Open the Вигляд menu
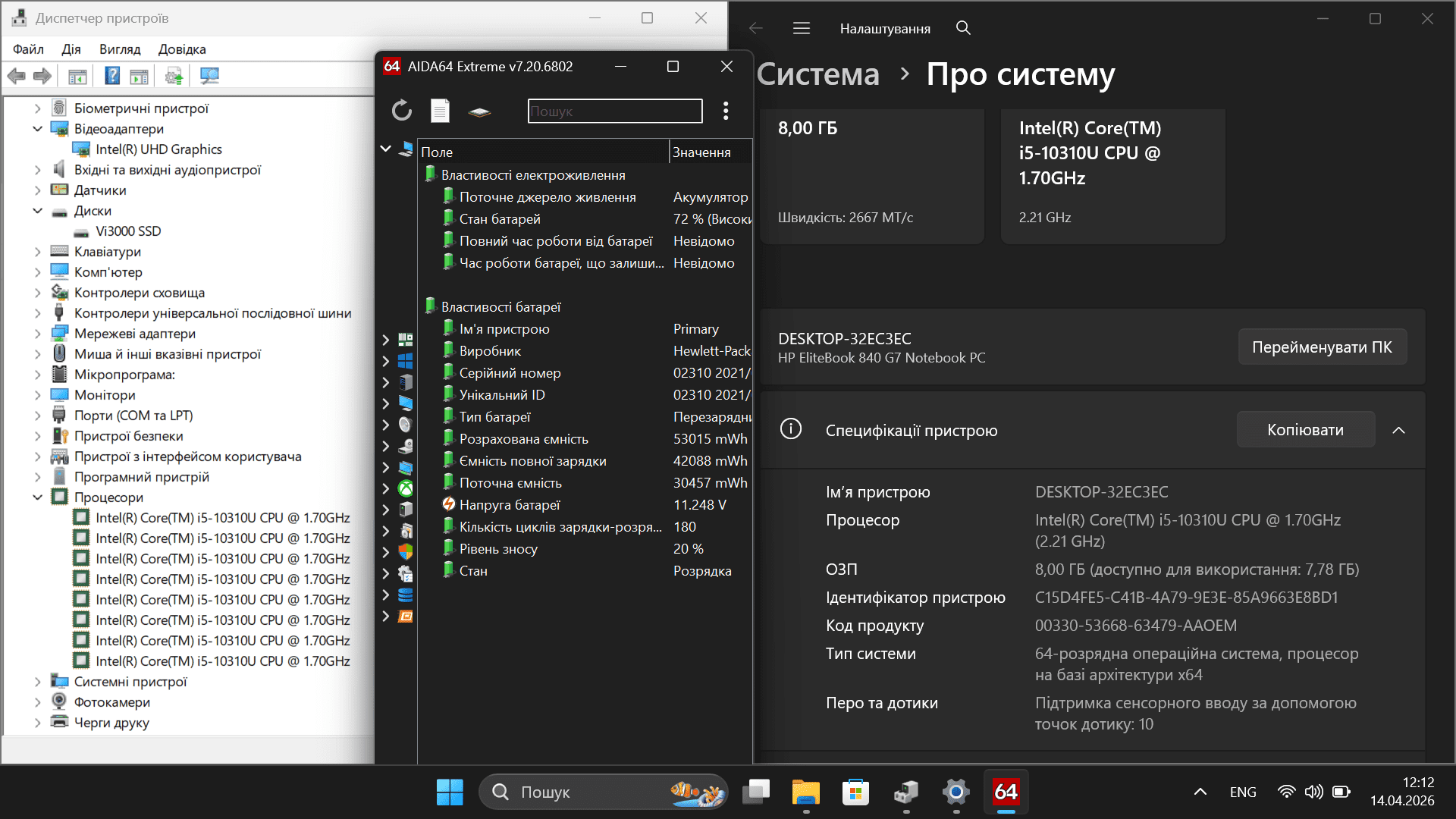The width and height of the screenshot is (1456, 819). 120,49
